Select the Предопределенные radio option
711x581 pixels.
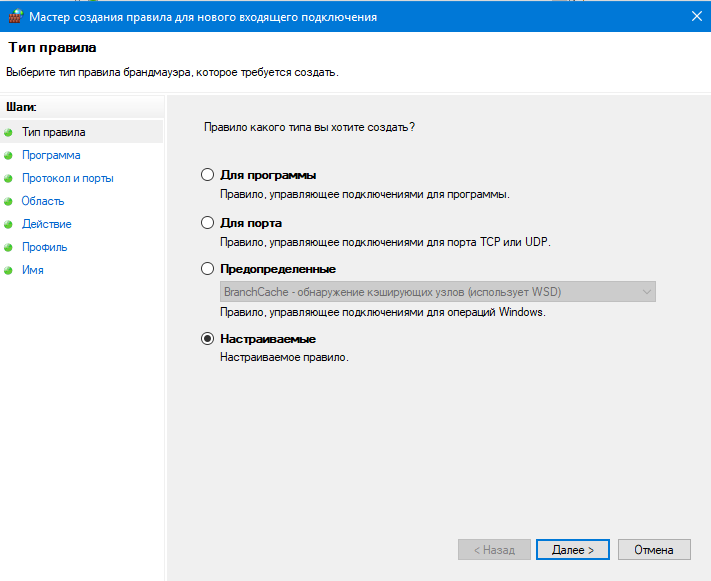[x=208, y=269]
